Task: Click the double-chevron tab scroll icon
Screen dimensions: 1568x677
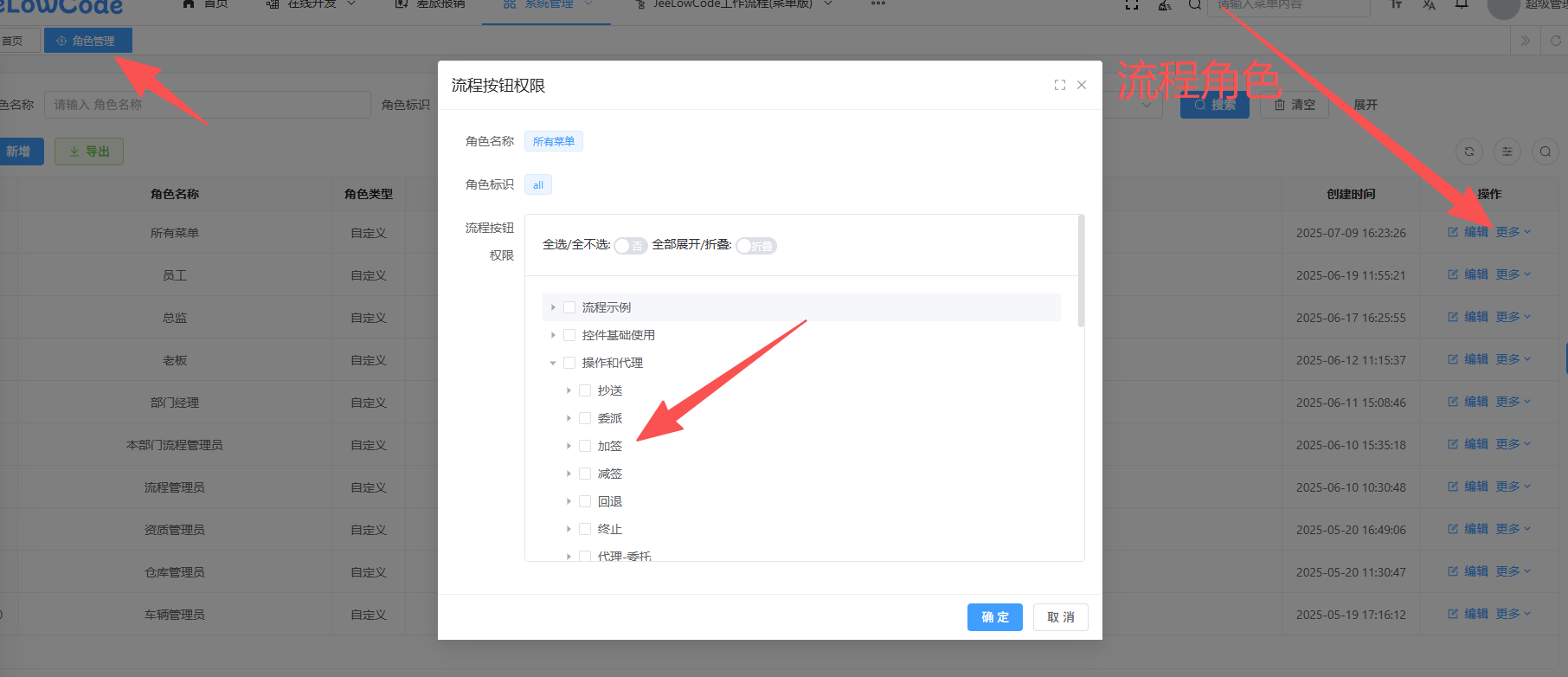Action: (1525, 41)
